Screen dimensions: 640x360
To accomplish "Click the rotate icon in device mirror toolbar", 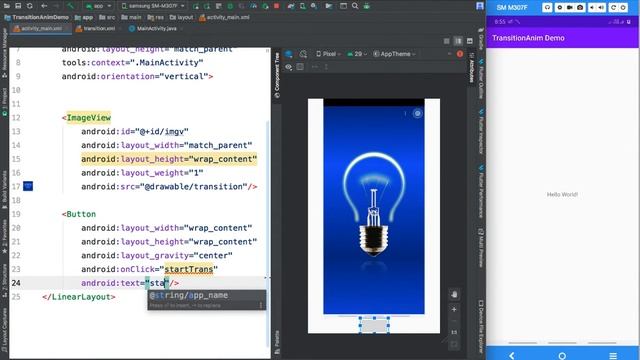I will (613, 7).
